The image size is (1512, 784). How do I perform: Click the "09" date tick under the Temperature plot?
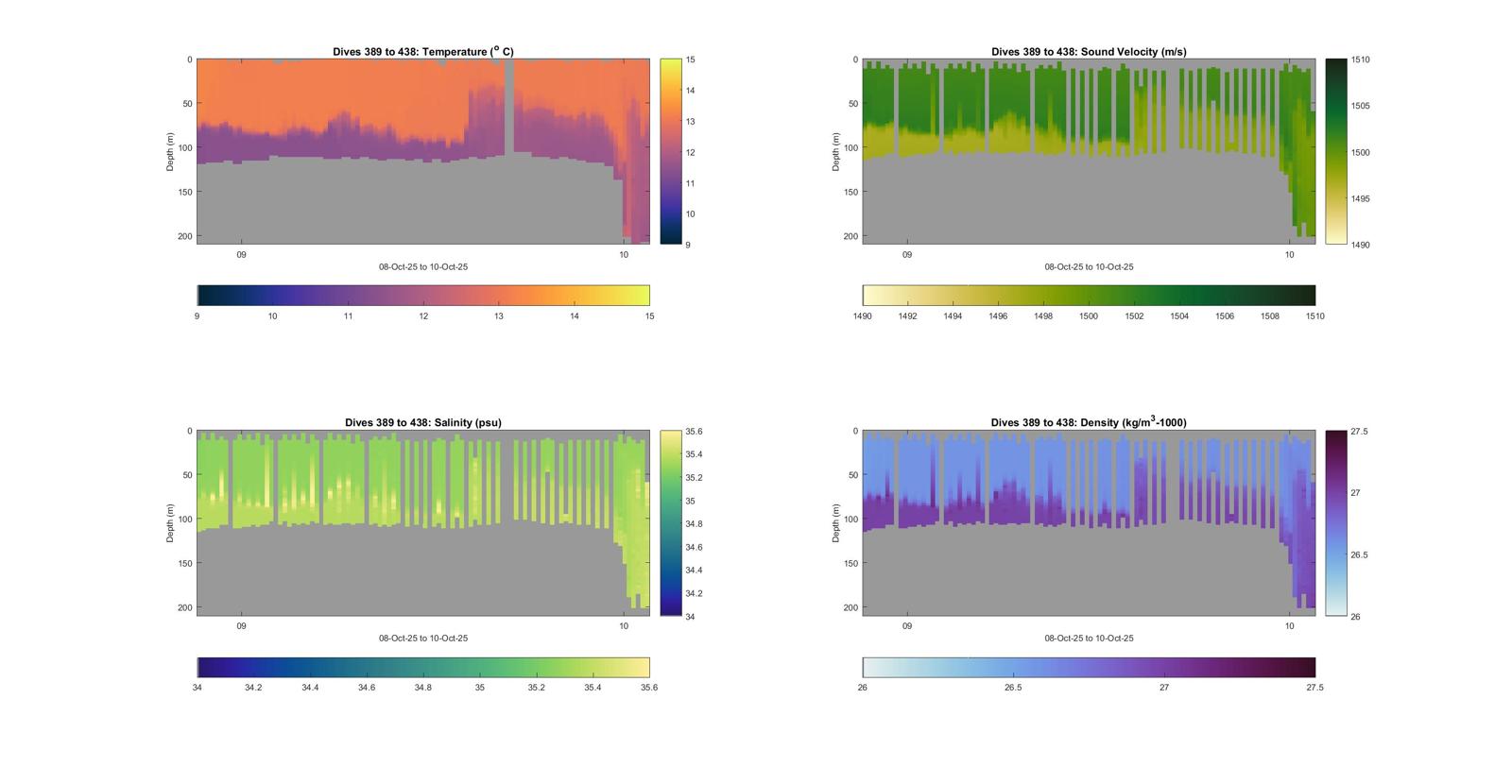pos(242,255)
